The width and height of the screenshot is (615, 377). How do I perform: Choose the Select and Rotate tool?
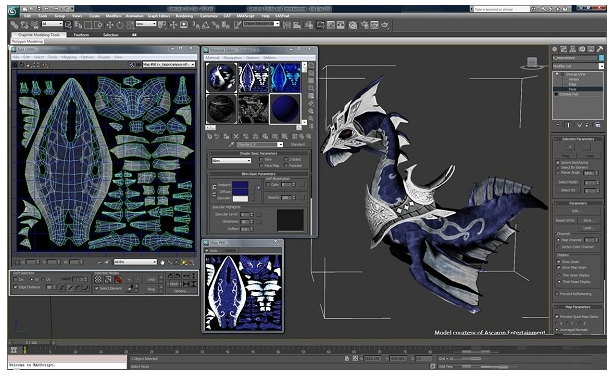(x=119, y=25)
